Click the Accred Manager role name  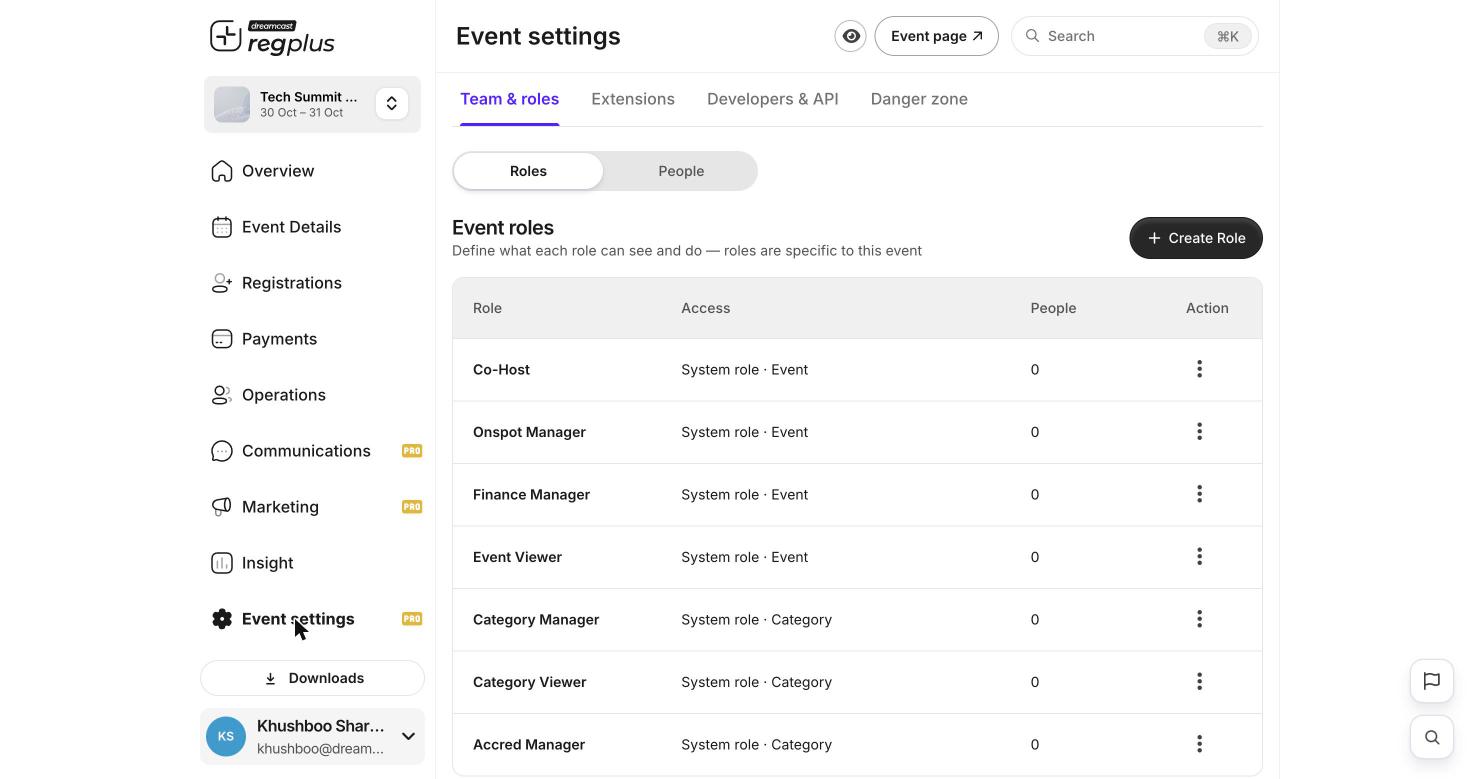point(529,745)
